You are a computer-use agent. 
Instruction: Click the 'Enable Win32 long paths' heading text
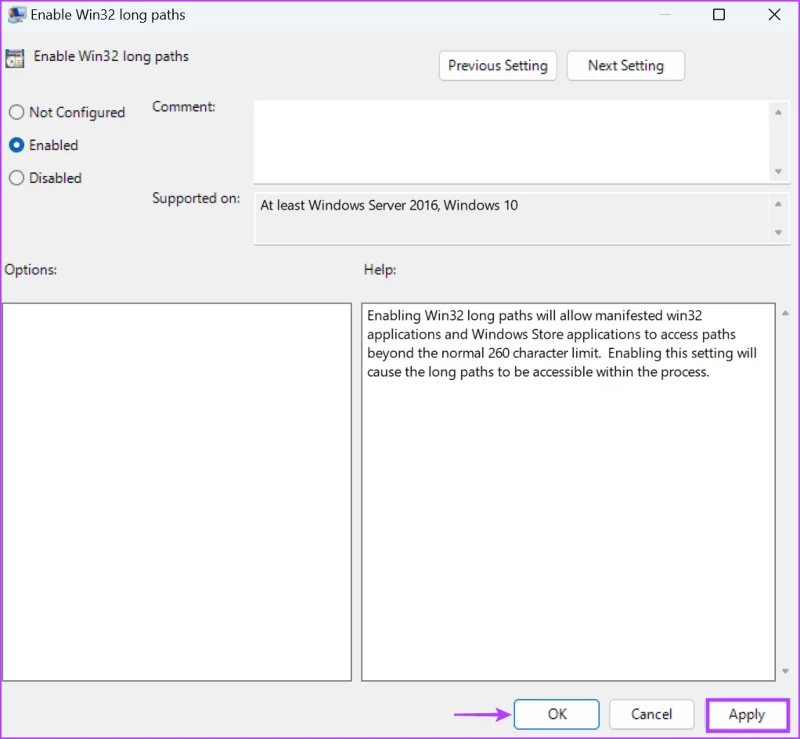point(111,56)
